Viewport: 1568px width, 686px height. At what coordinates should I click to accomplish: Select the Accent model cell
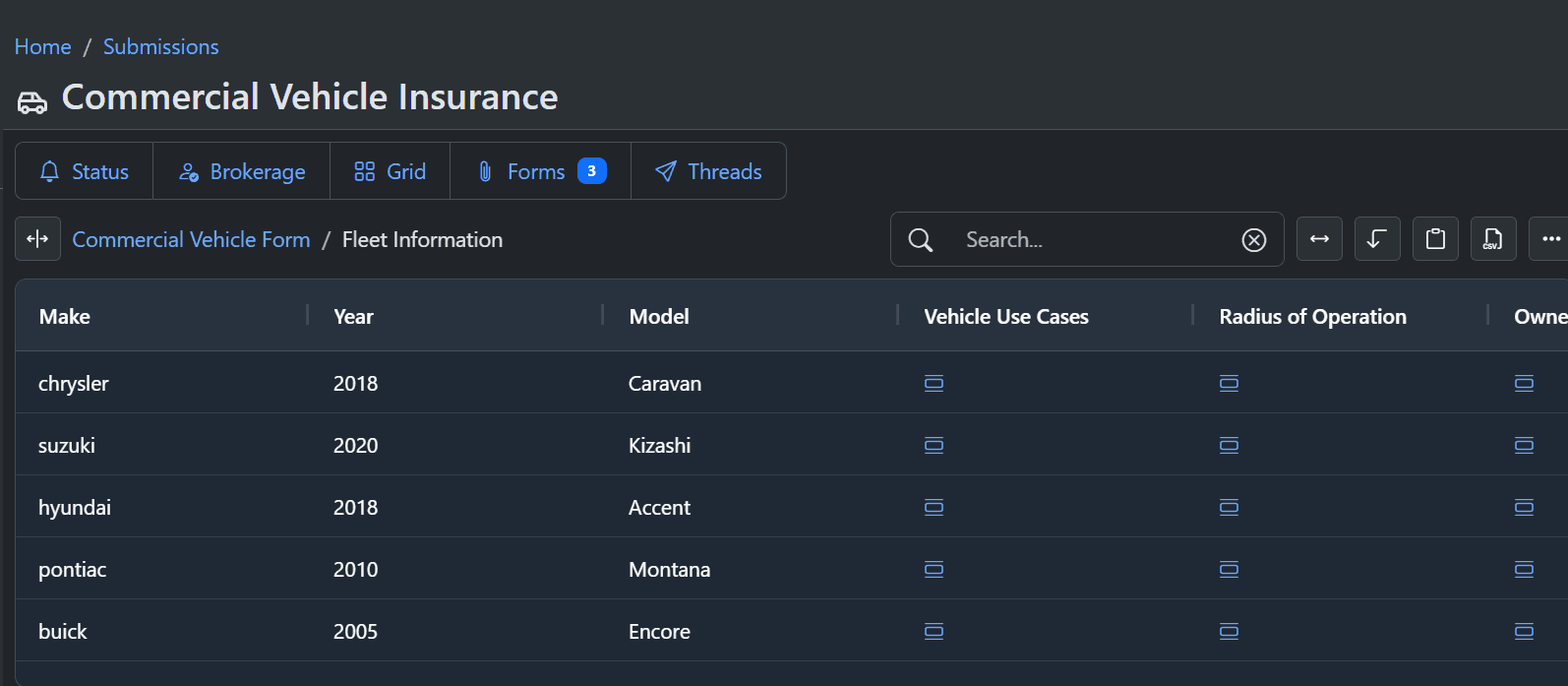click(752, 507)
